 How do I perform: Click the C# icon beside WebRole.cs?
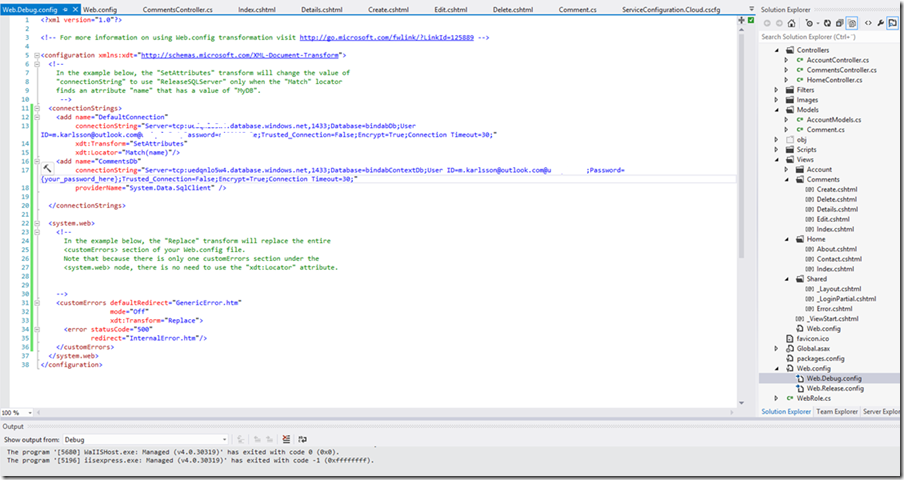pos(790,398)
